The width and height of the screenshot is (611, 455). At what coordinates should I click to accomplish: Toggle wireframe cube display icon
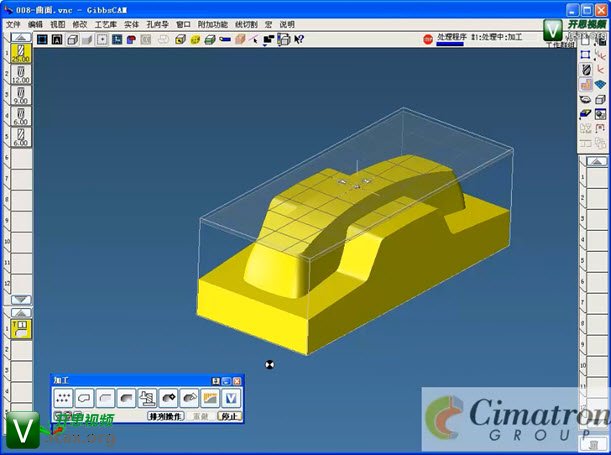click(x=72, y=39)
